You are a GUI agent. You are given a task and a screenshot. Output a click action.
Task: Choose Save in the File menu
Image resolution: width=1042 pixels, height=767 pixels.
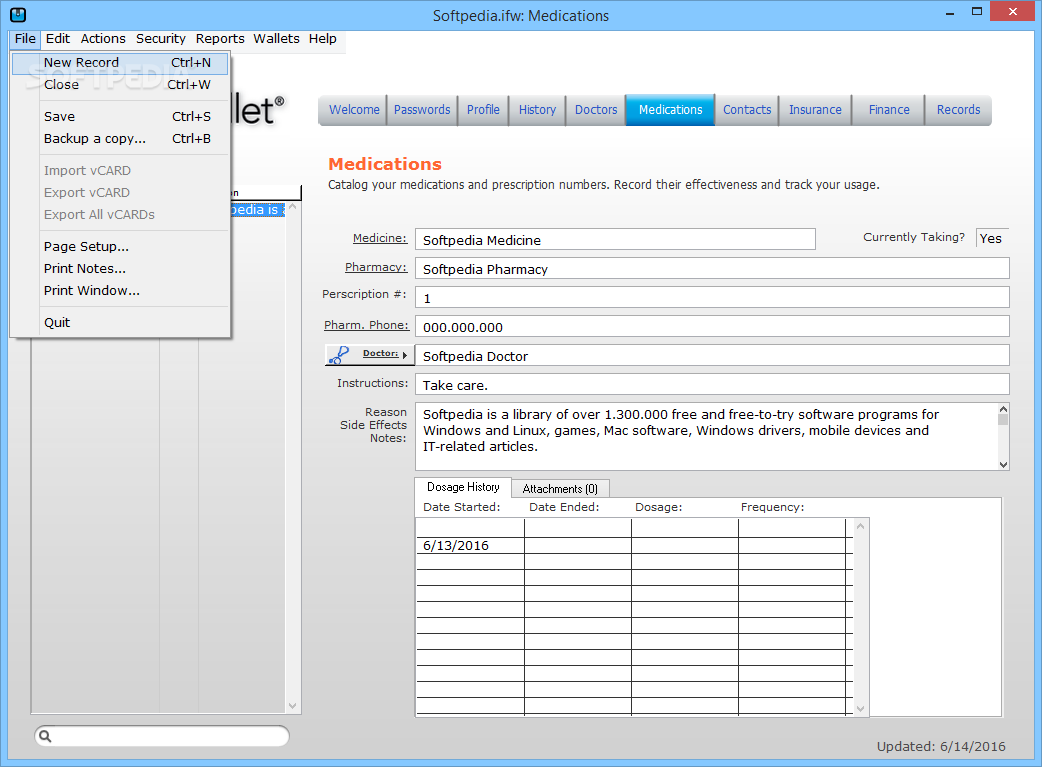[120, 116]
